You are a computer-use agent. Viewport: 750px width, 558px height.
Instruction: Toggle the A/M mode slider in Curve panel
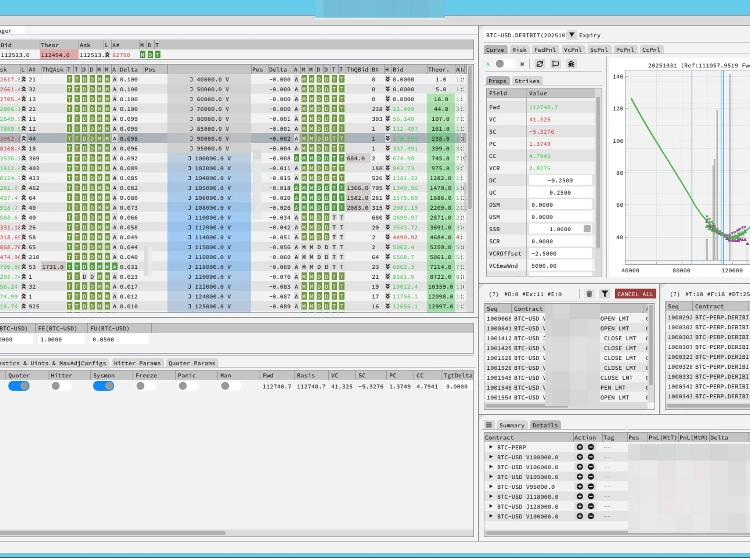(501, 63)
